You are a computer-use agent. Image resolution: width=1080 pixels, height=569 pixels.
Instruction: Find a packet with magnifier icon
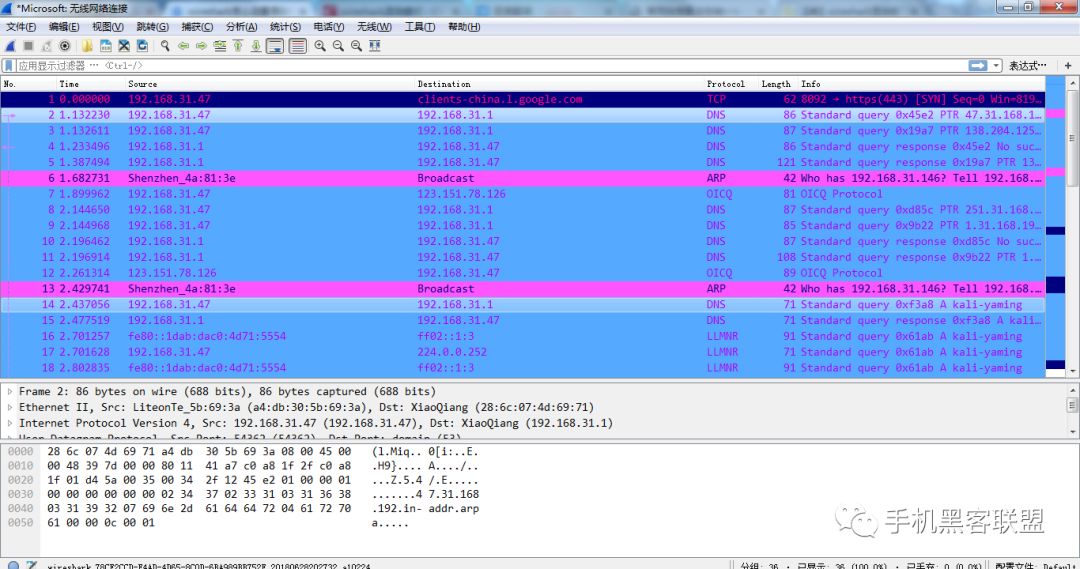pos(165,46)
